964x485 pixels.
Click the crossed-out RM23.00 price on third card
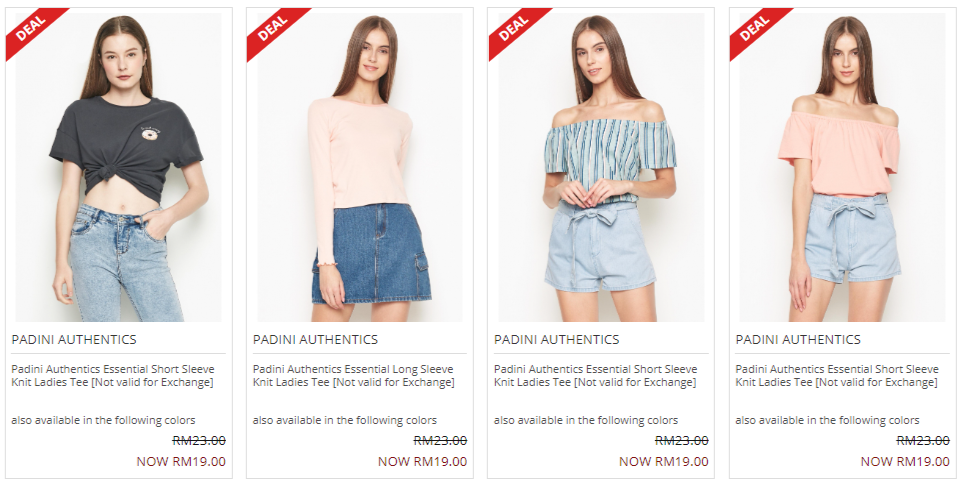(682, 441)
